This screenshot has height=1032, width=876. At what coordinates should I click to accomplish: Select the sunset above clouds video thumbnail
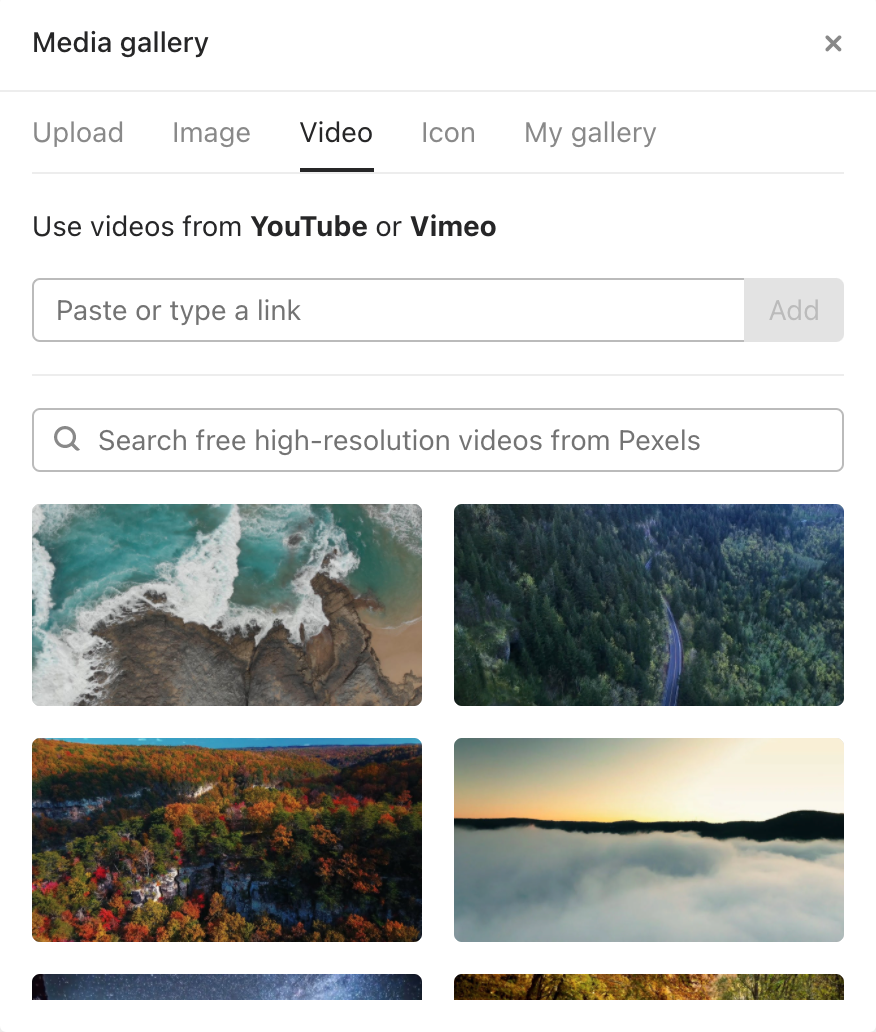point(649,840)
